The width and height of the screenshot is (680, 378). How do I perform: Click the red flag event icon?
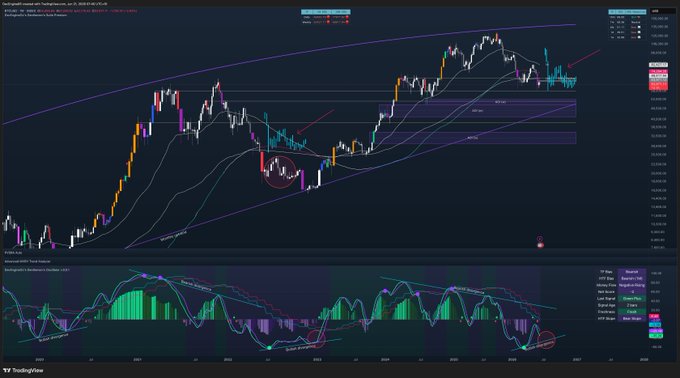coord(540,245)
